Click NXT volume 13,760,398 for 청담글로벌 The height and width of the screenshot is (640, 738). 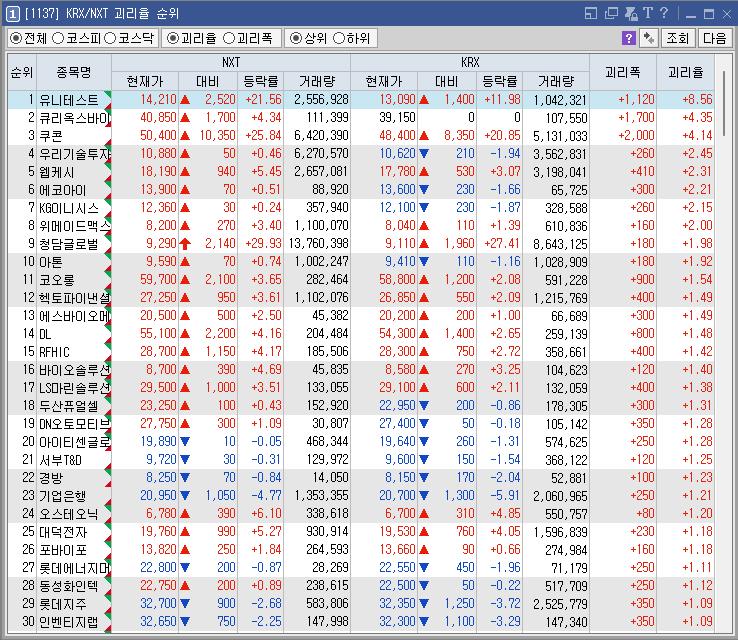click(319, 244)
